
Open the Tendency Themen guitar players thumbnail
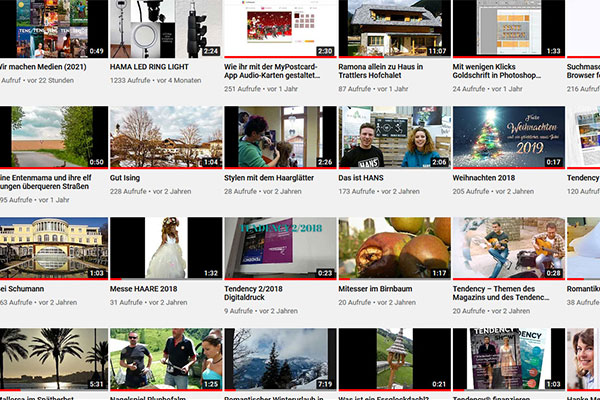tap(509, 248)
